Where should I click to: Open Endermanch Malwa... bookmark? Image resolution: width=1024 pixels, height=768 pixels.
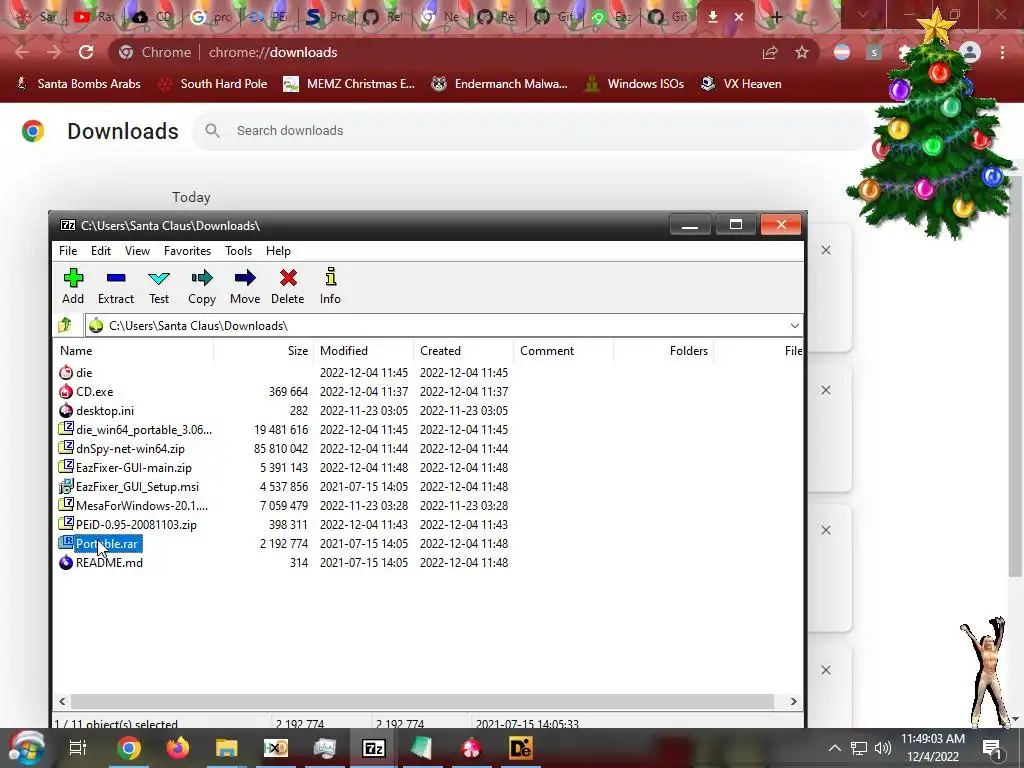[500, 84]
